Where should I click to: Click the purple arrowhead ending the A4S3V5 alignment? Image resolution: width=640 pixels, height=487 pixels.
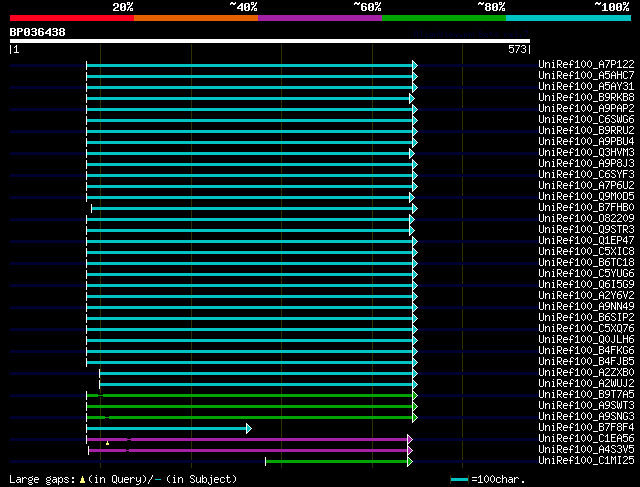click(410, 451)
